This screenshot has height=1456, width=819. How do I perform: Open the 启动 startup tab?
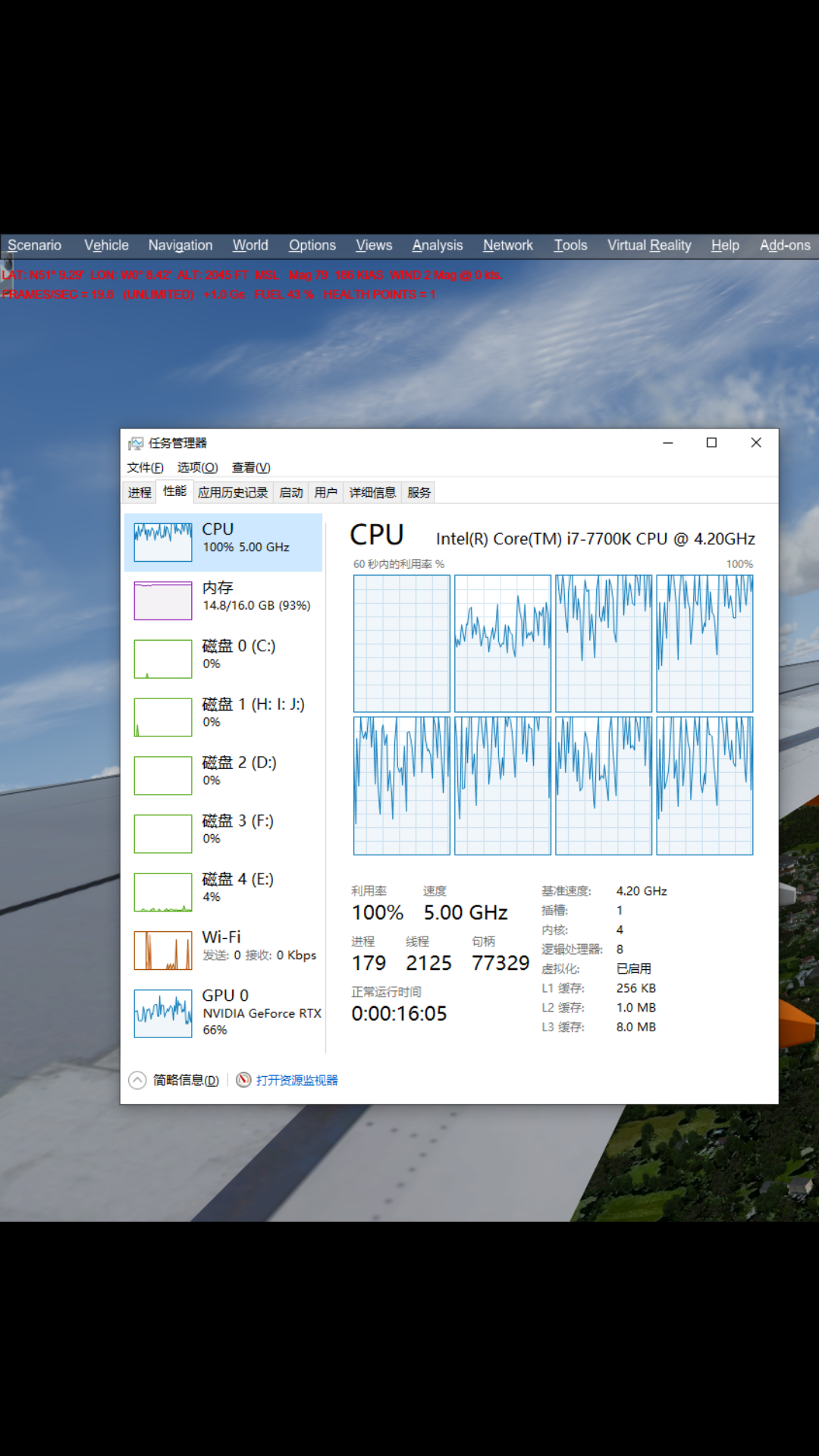pos(291,493)
